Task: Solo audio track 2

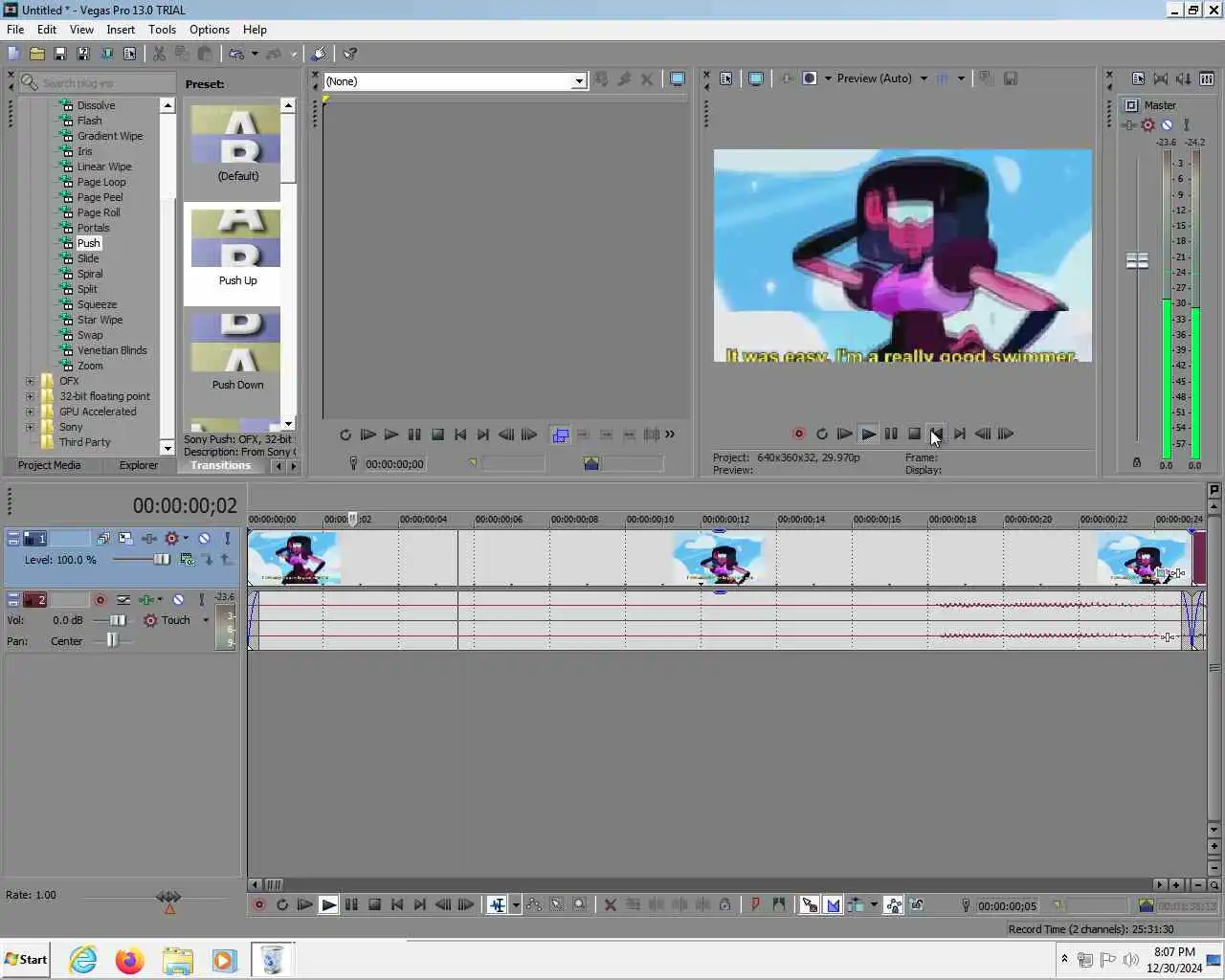Action: pos(201,599)
